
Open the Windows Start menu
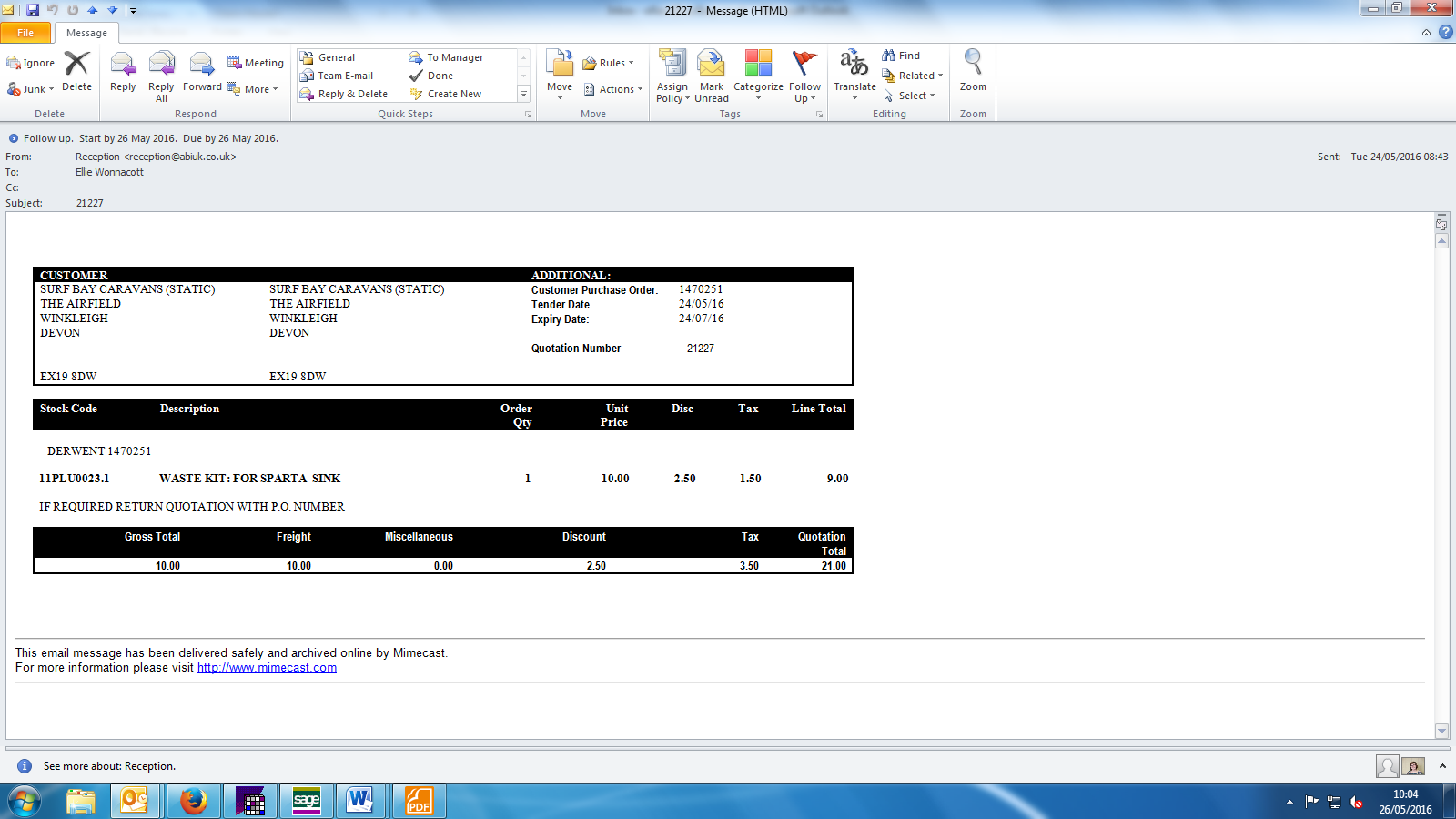pyautogui.click(x=25, y=801)
